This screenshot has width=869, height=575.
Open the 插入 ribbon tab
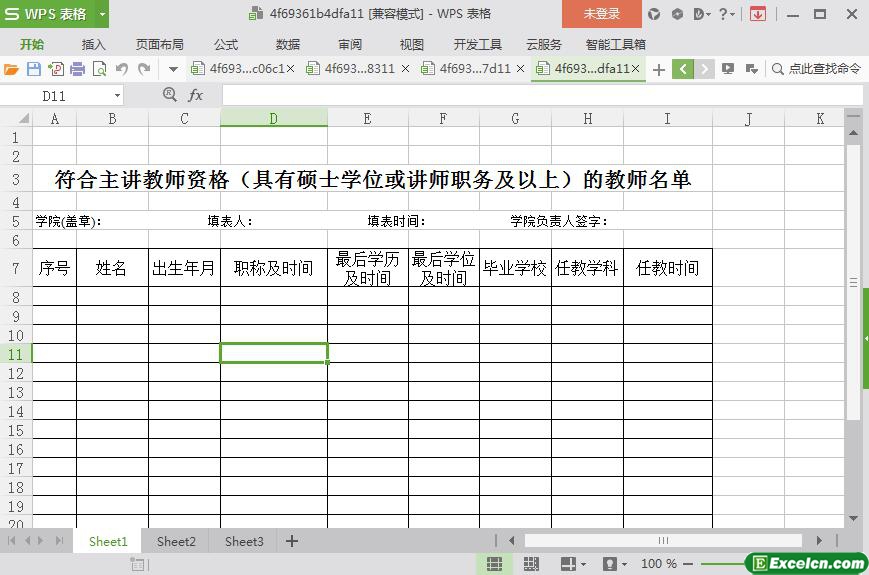(x=93, y=44)
